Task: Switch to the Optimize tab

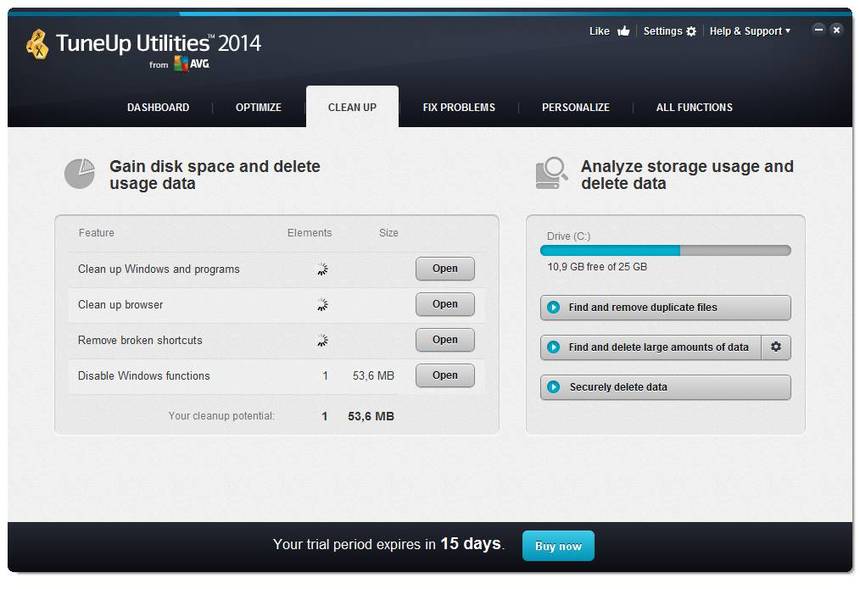Action: click(x=258, y=107)
